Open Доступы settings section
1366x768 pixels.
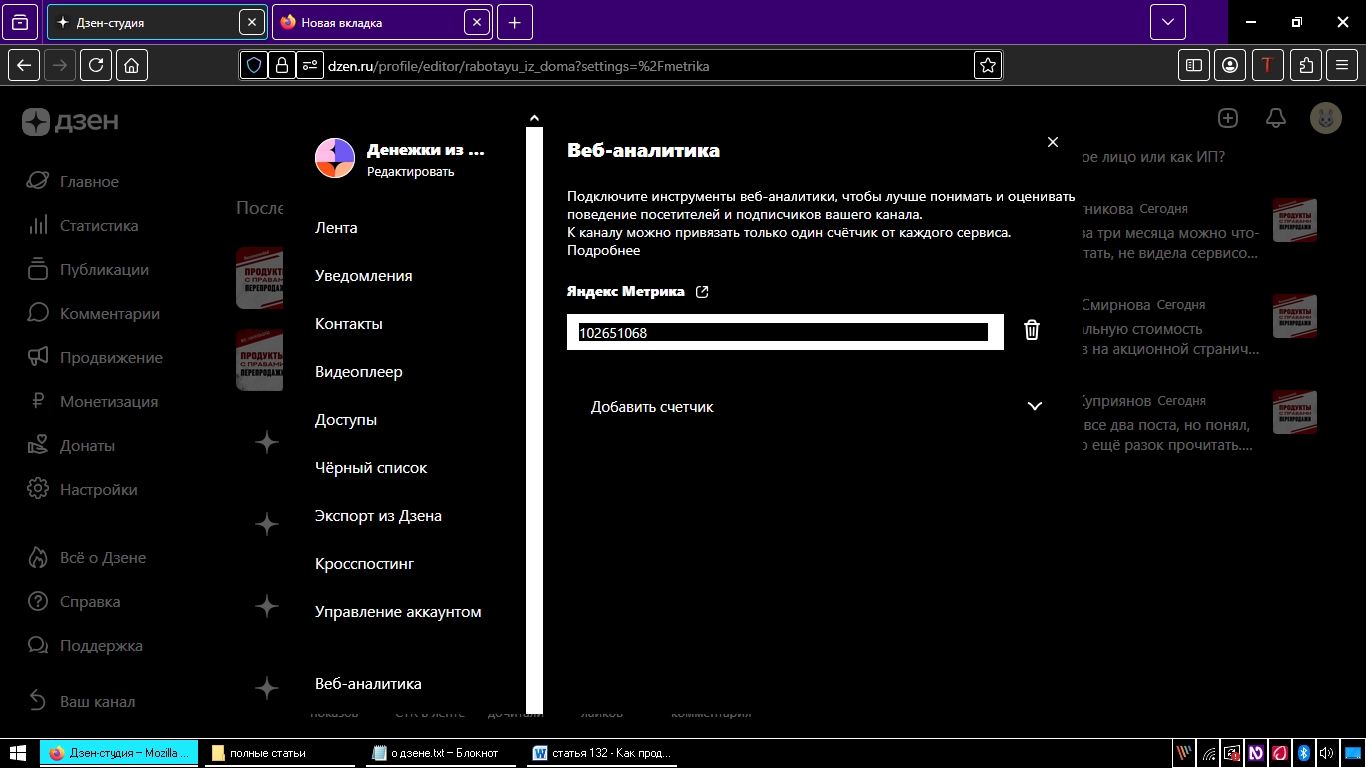pos(345,420)
